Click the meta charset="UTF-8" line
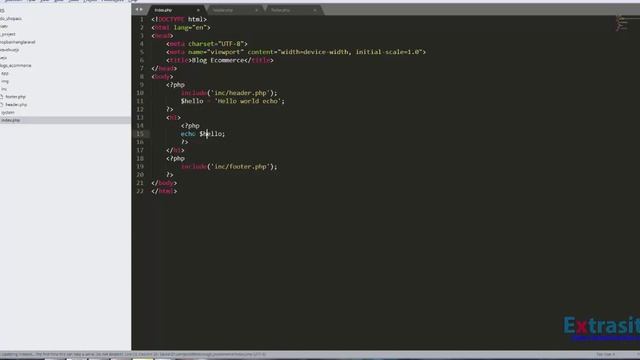The image size is (640, 360). pyautogui.click(x=207, y=44)
